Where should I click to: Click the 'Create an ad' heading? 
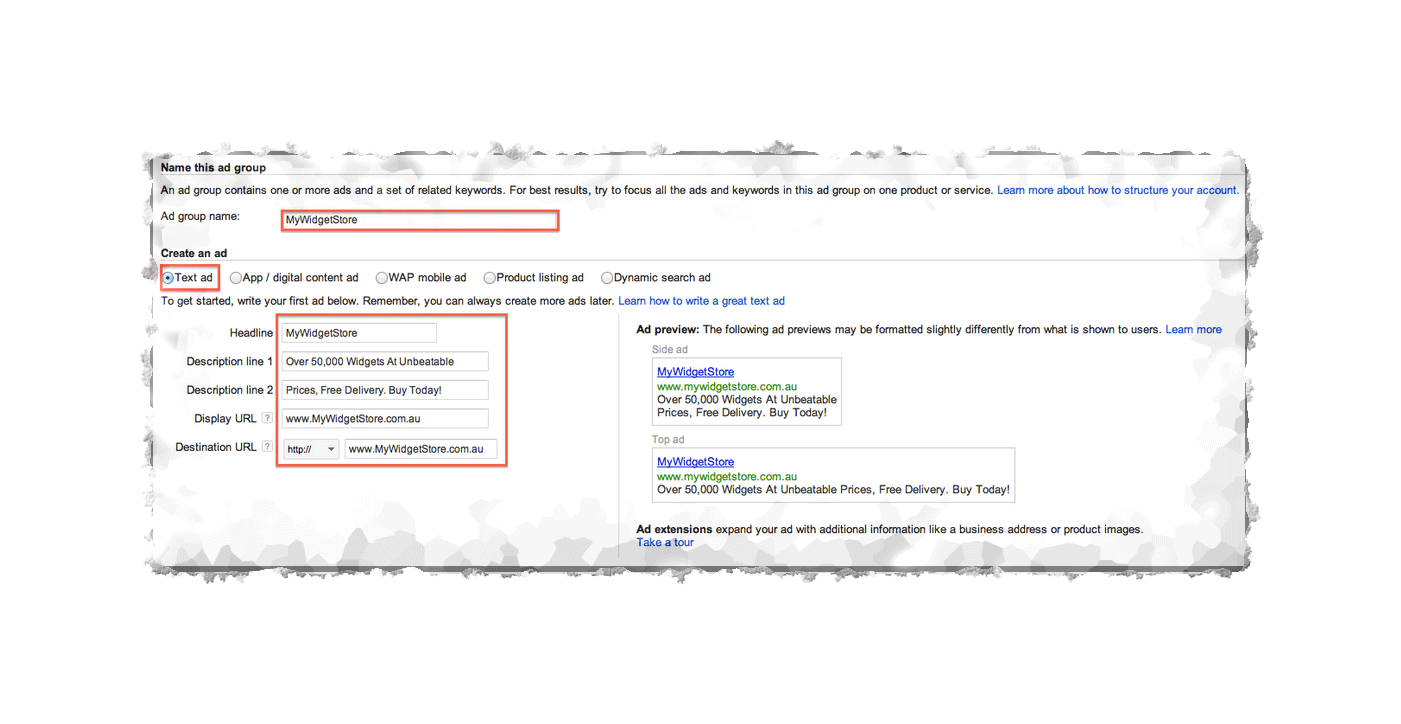point(194,254)
